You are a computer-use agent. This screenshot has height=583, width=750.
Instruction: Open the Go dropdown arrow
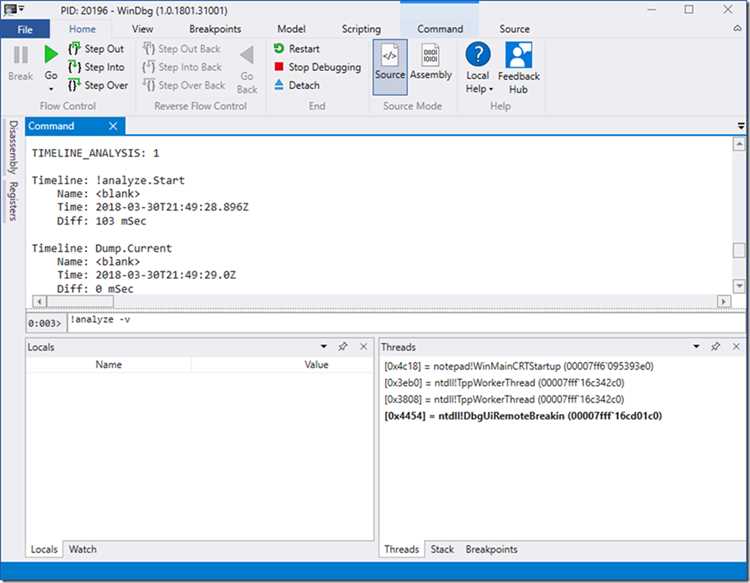[x=51, y=89]
